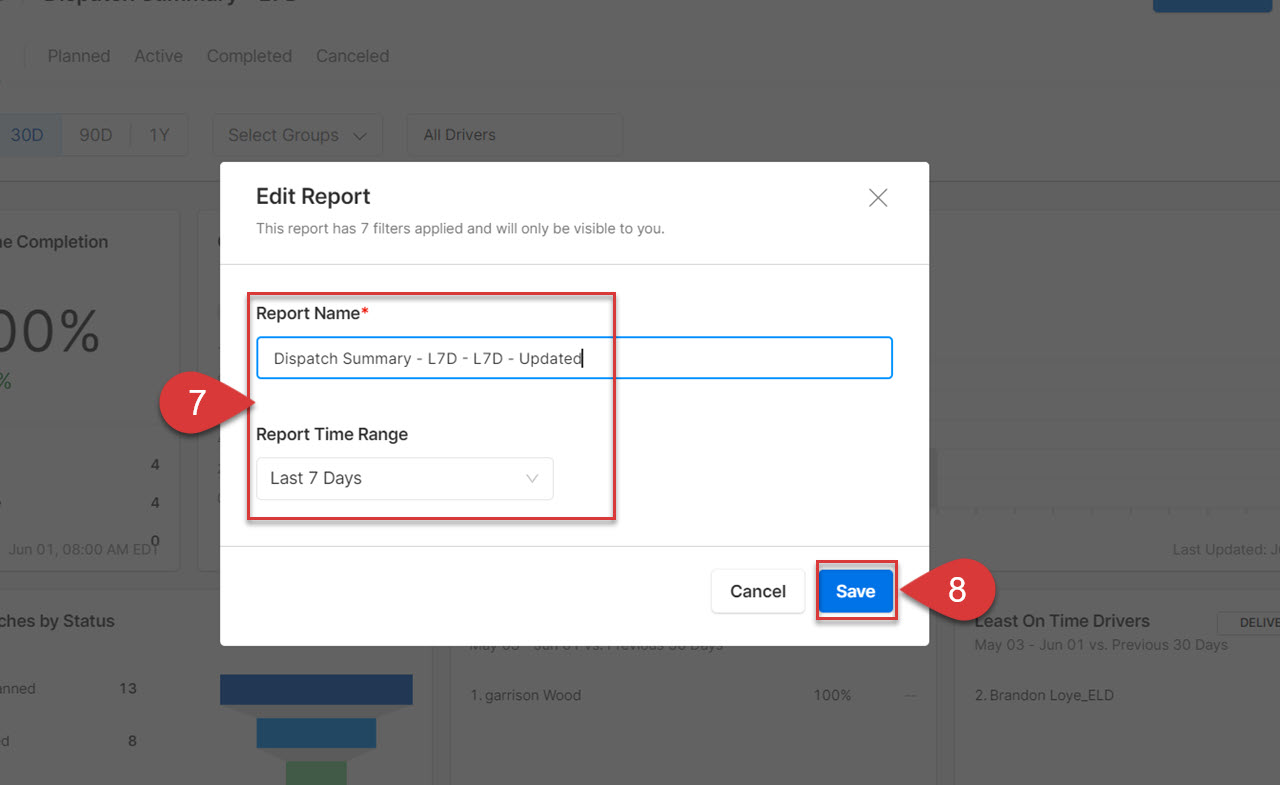This screenshot has width=1280, height=785.
Task: Open the All Drivers filter field
Action: tap(514, 135)
